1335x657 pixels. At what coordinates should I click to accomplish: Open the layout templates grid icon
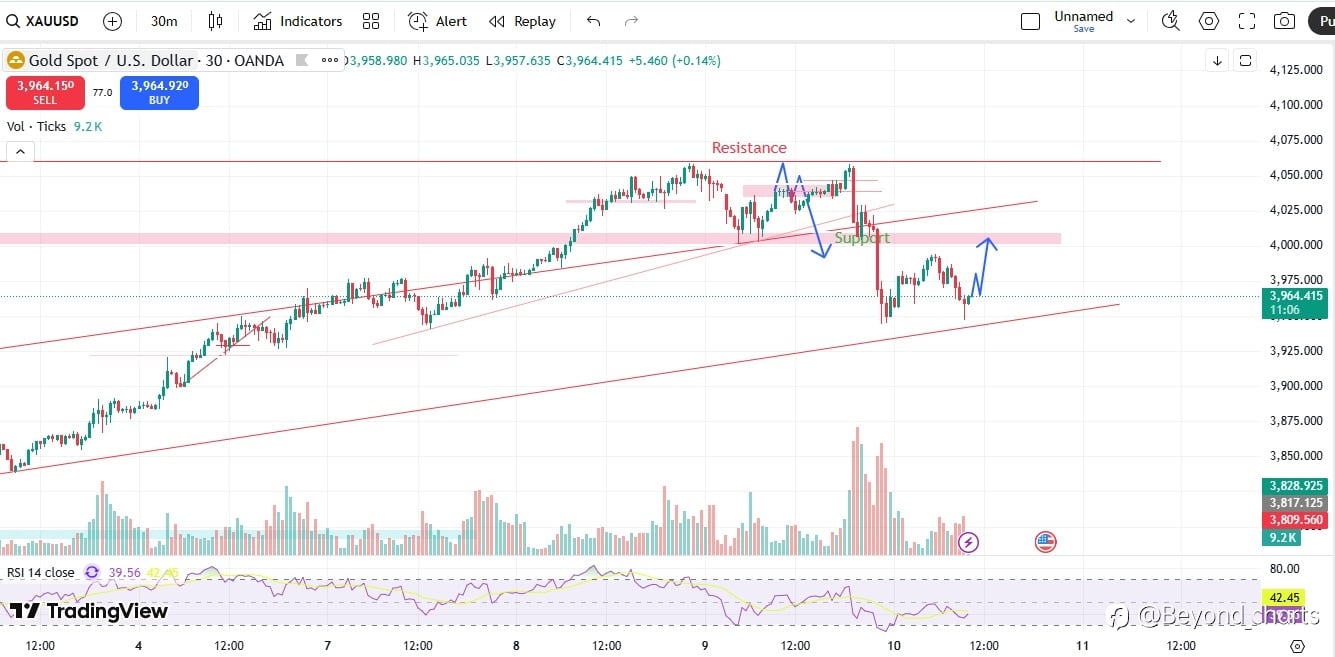(x=371, y=21)
